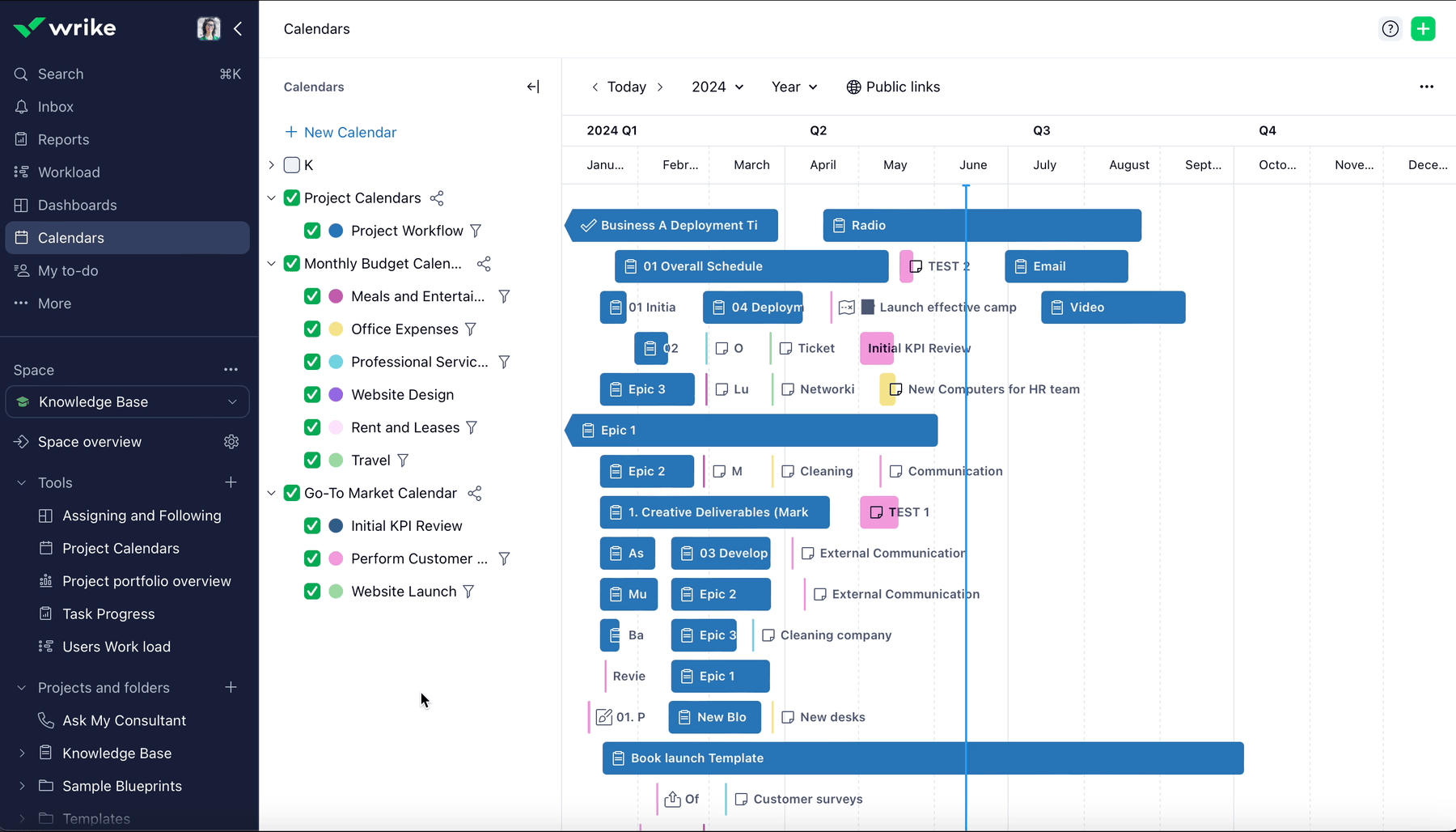Click the green plus icon in the top bar
The width and height of the screenshot is (1456, 832).
click(x=1424, y=28)
